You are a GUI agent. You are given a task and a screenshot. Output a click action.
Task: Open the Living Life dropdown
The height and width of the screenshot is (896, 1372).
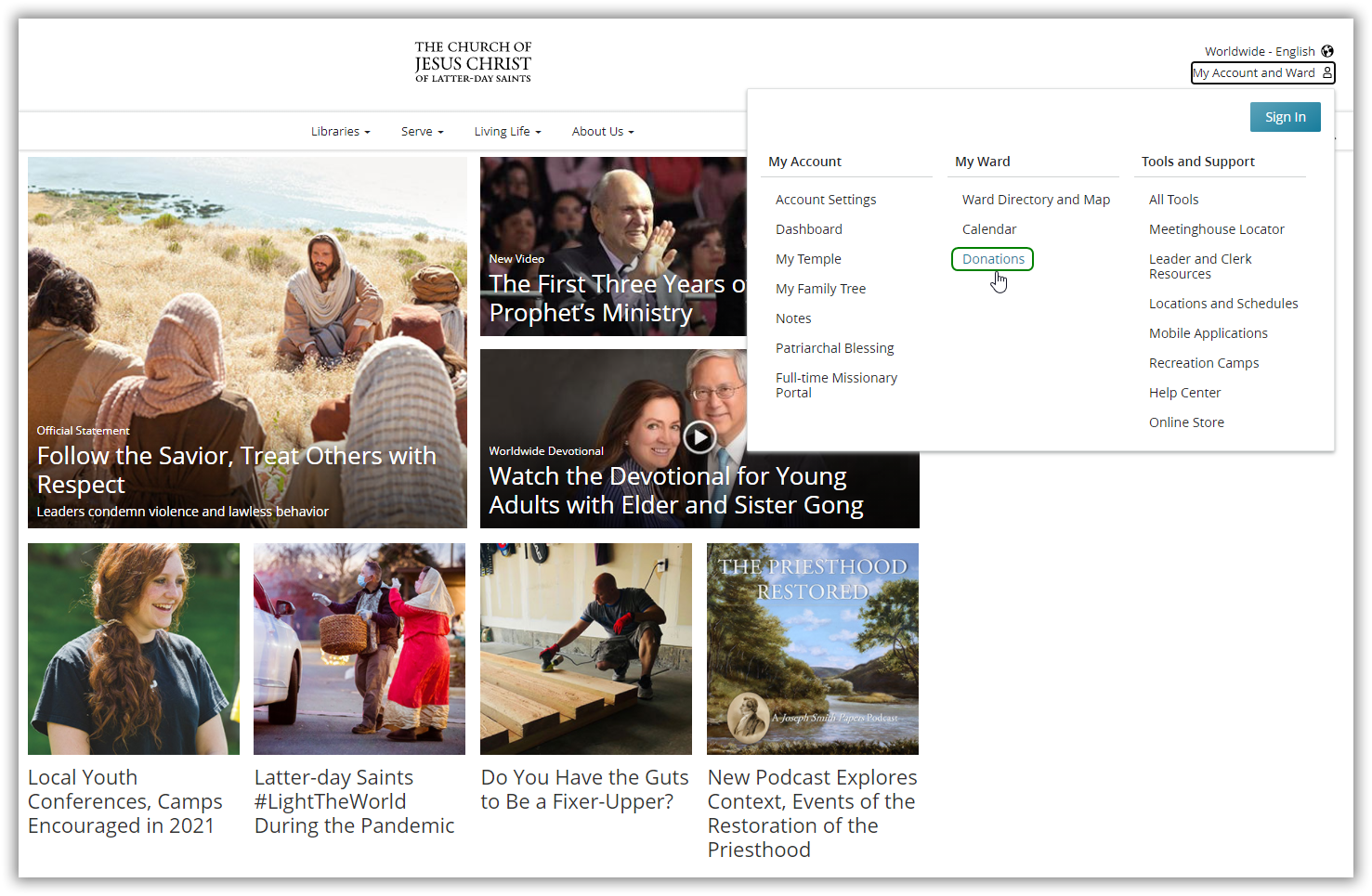click(x=507, y=132)
